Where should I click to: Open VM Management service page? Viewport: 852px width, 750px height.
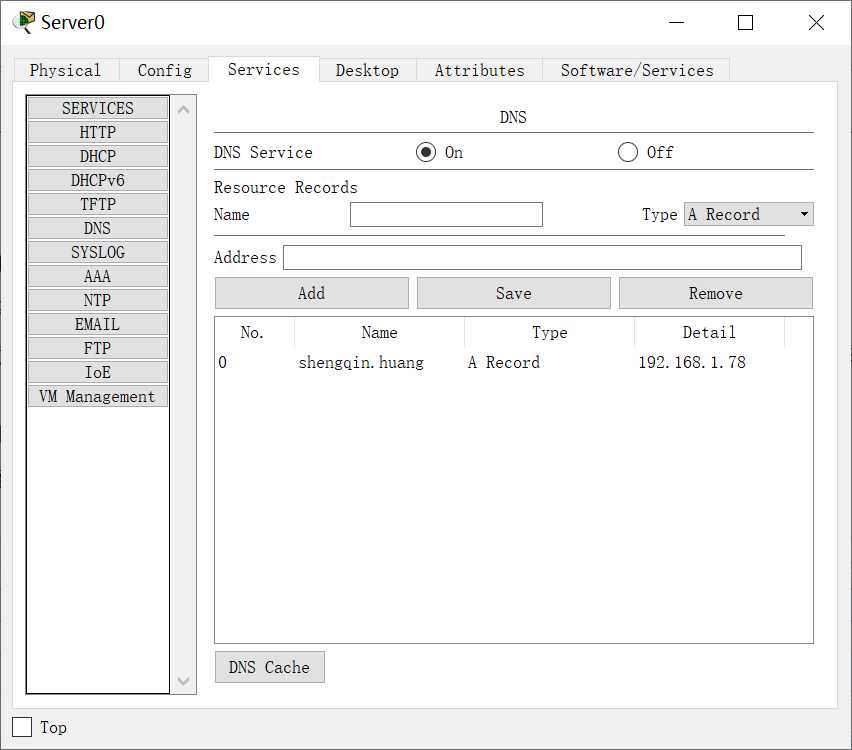tap(98, 396)
